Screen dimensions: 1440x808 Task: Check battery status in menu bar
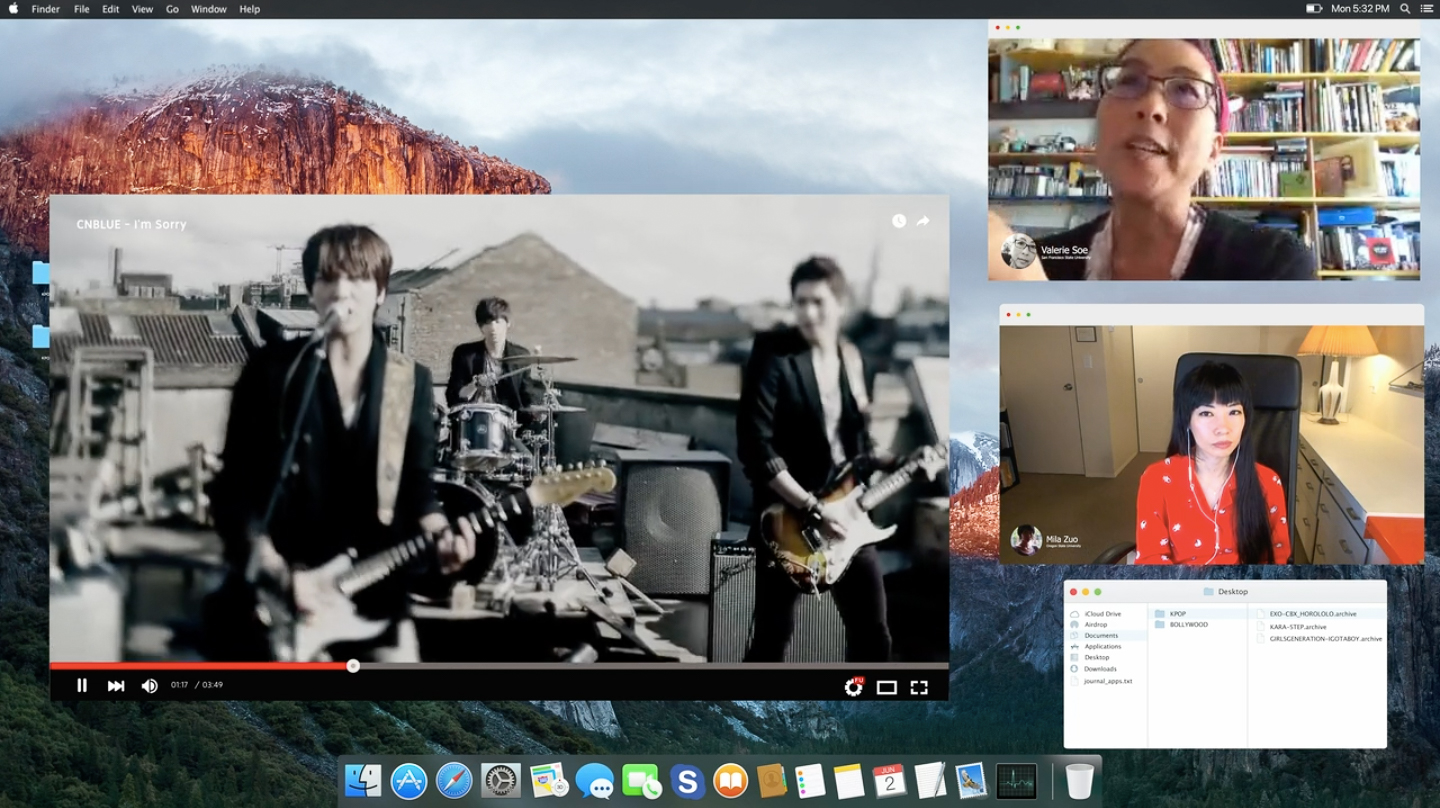(x=1314, y=9)
